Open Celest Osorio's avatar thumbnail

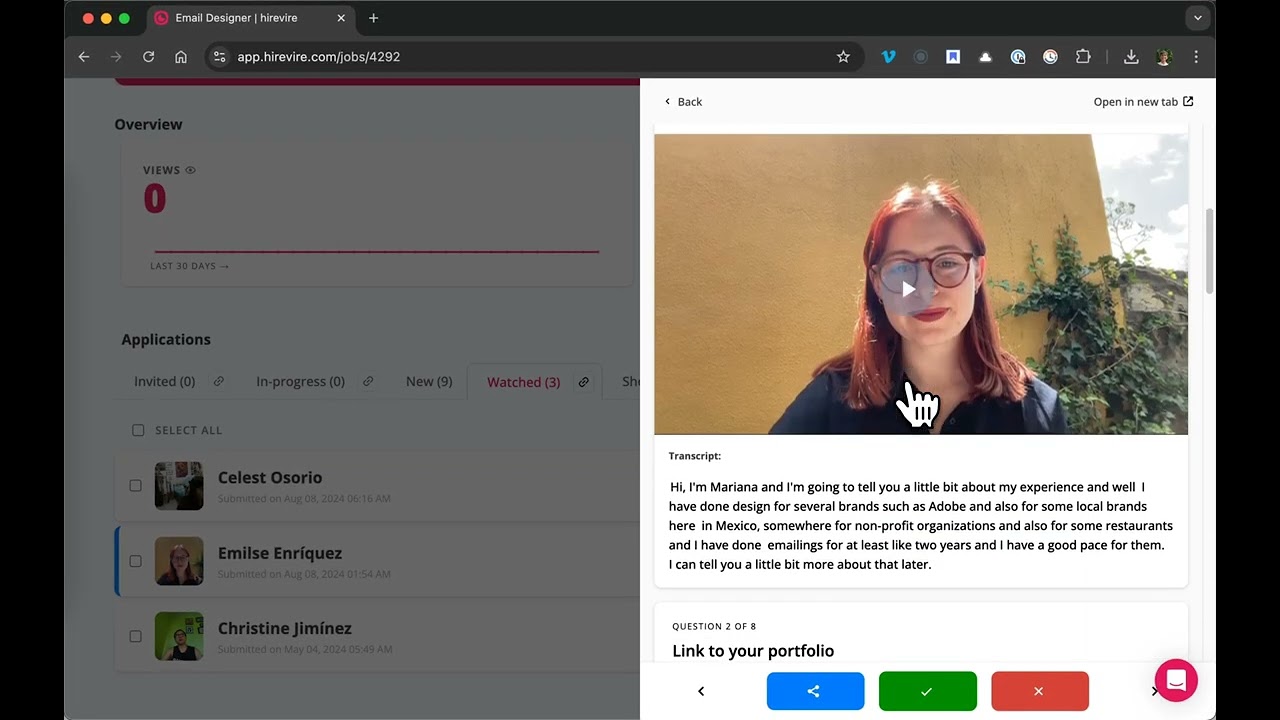point(179,486)
